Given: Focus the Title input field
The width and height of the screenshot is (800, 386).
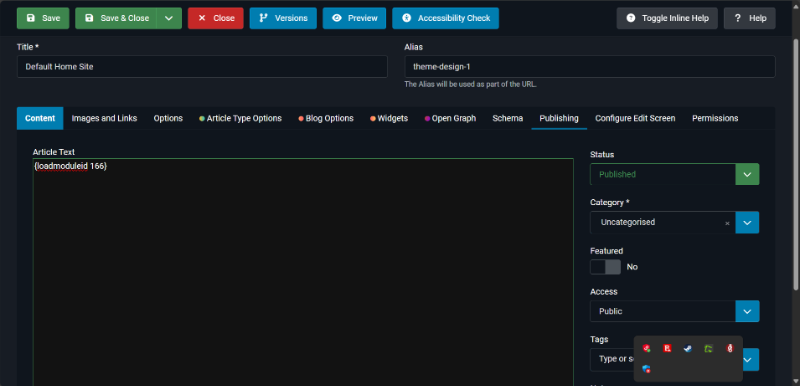Looking at the screenshot, I should (202, 67).
